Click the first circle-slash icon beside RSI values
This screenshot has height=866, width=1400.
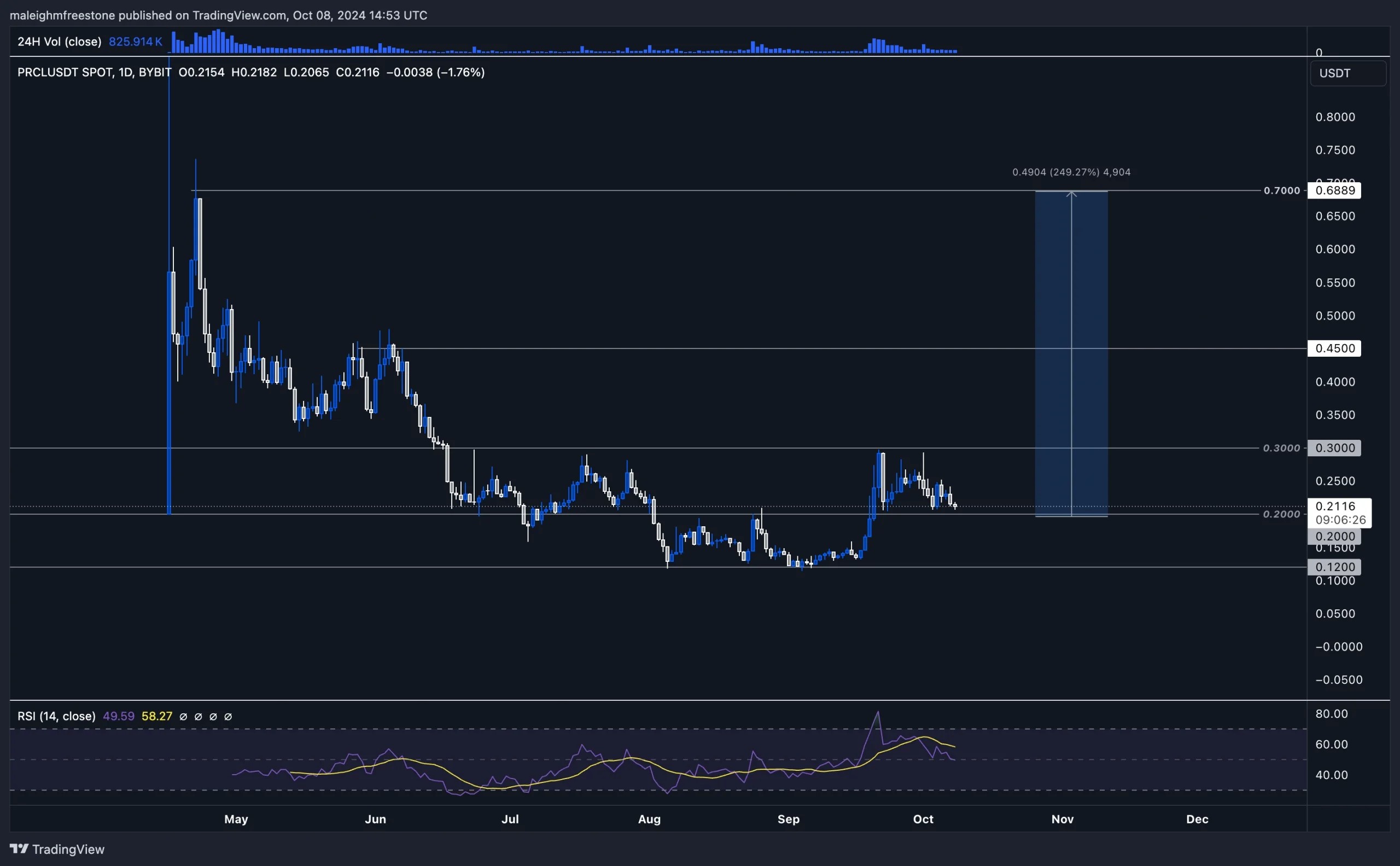184,717
